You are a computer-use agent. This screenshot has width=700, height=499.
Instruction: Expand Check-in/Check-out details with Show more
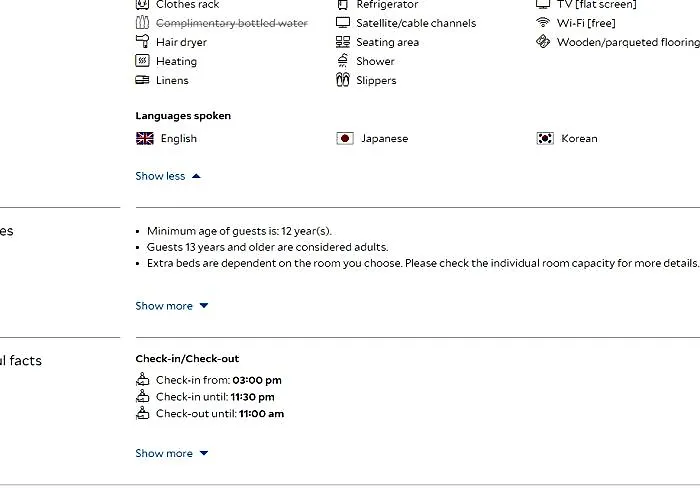pyautogui.click(x=171, y=453)
